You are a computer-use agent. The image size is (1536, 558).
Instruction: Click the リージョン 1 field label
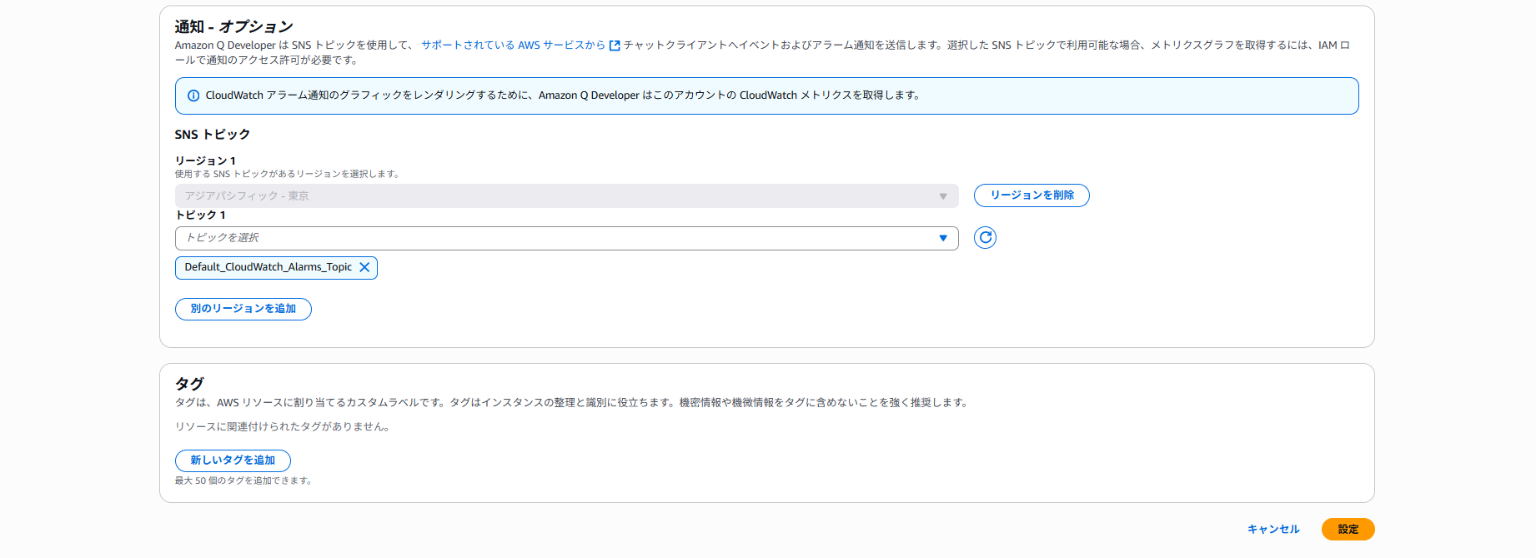click(205, 161)
